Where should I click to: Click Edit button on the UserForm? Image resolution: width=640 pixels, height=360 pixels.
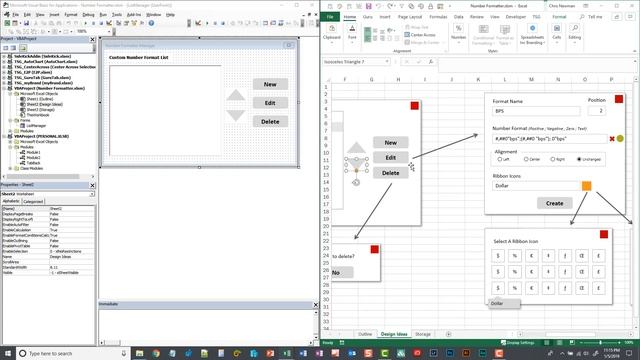pyautogui.click(x=270, y=103)
